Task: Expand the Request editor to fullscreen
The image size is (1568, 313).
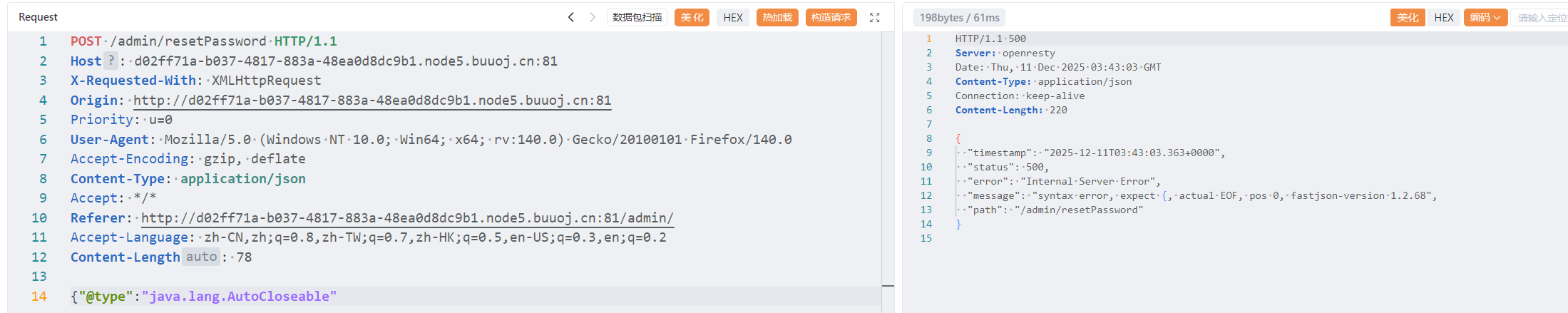Action: [x=875, y=18]
